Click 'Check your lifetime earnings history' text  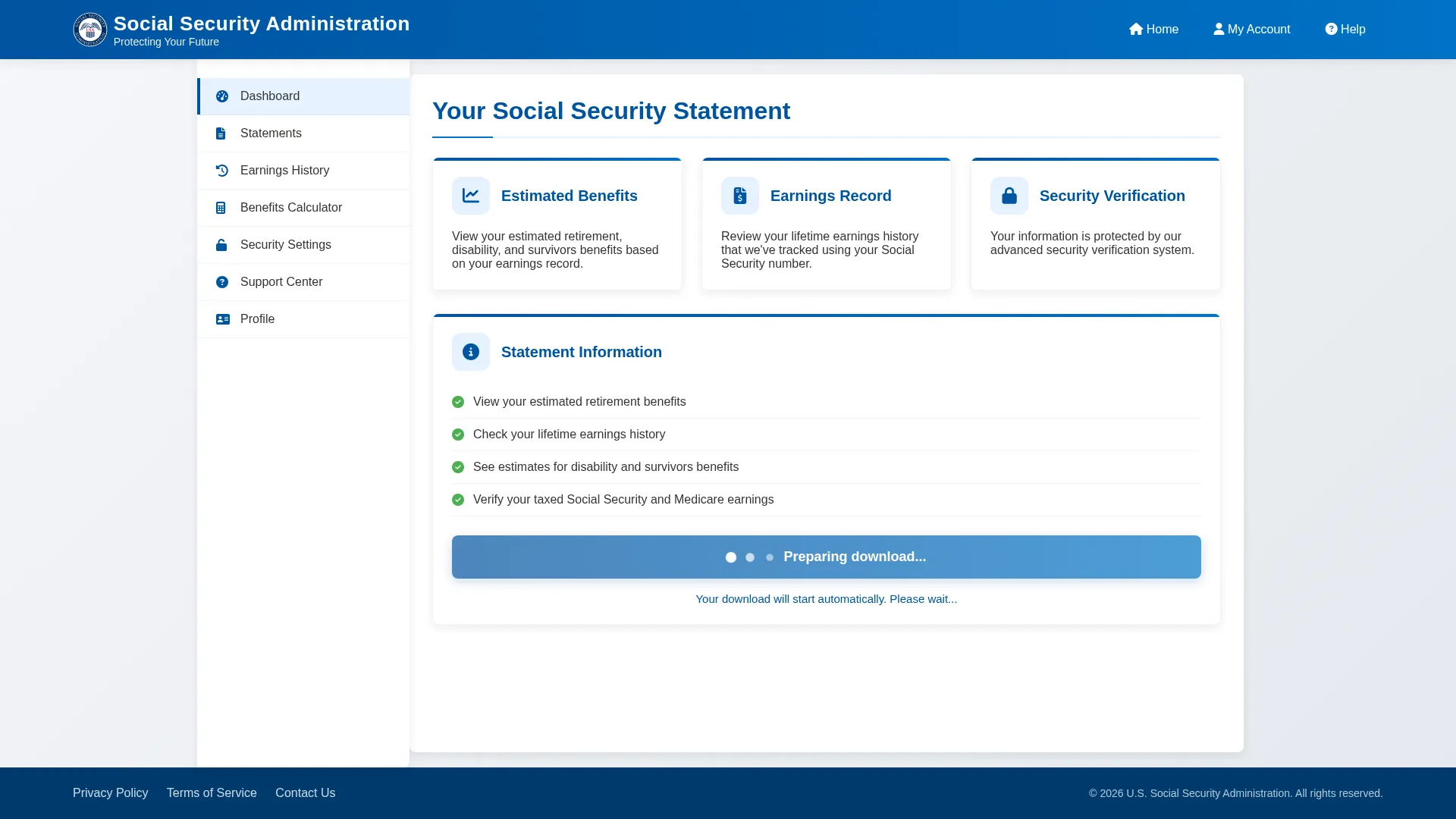570,435
